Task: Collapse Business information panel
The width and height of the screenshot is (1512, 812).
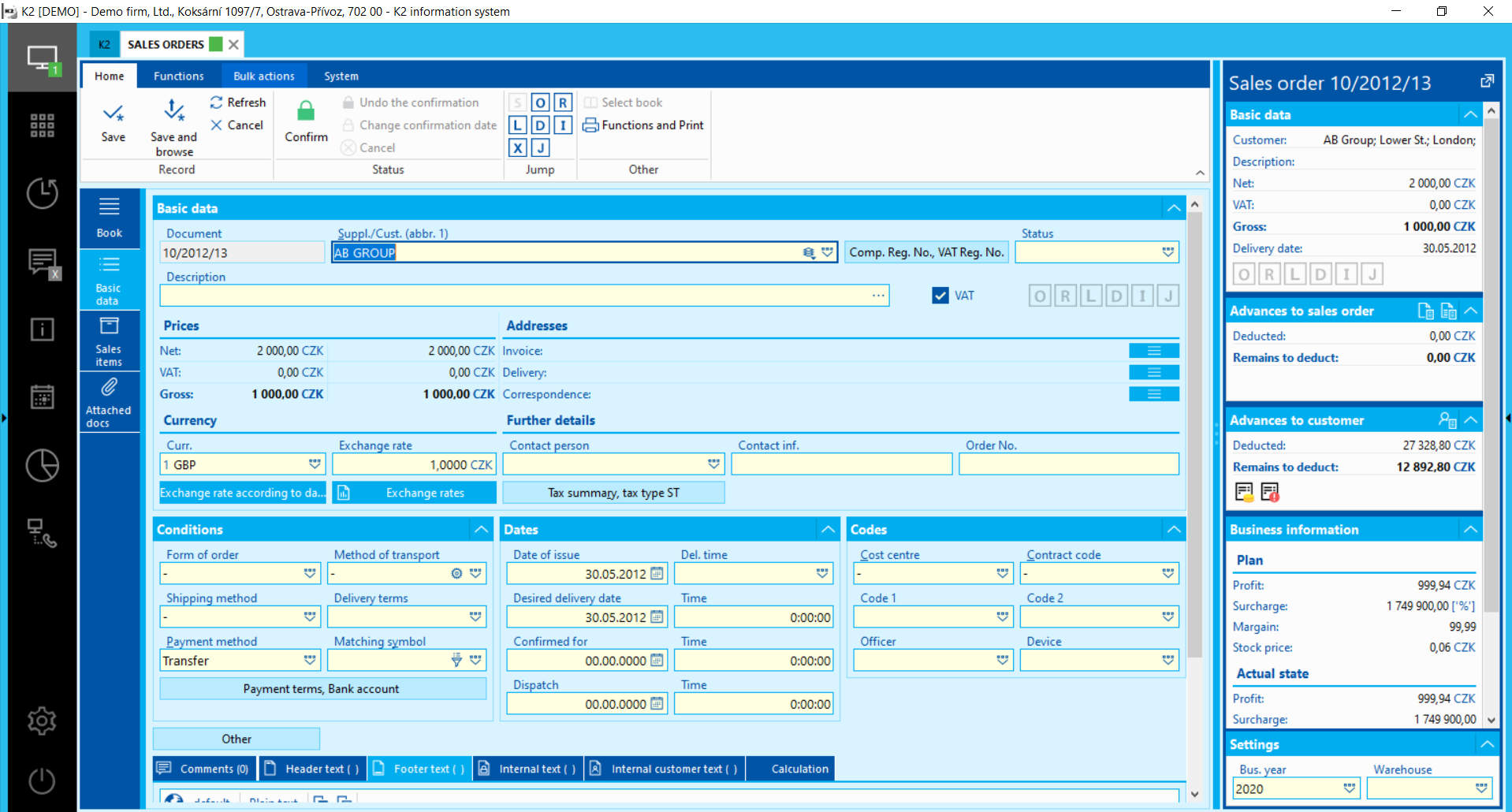Action: pyautogui.click(x=1470, y=530)
